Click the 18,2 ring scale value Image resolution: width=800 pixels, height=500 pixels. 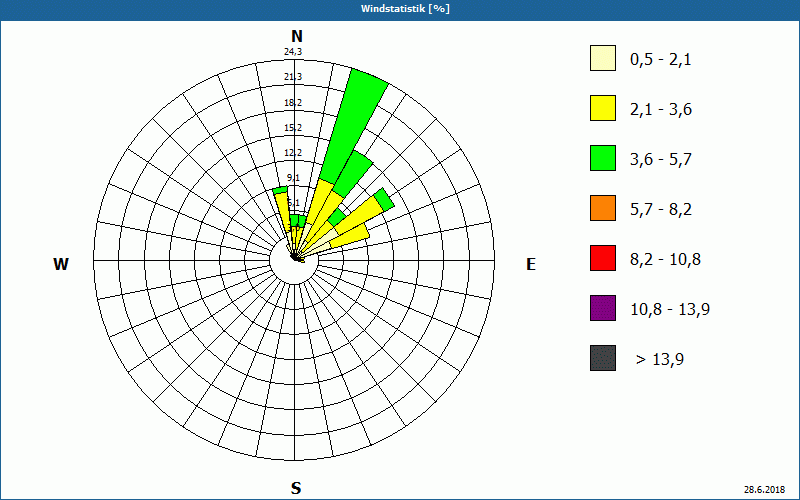pos(293,103)
